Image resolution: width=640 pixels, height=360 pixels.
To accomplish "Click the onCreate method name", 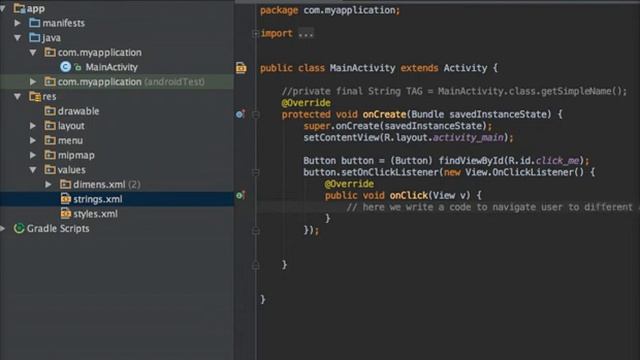I will click(384, 114).
